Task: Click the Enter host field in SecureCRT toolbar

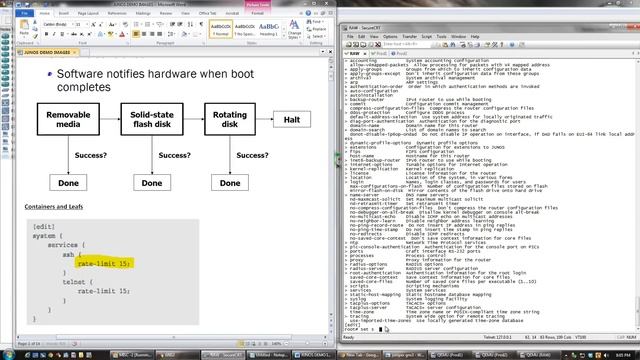Action: [x=406, y=44]
